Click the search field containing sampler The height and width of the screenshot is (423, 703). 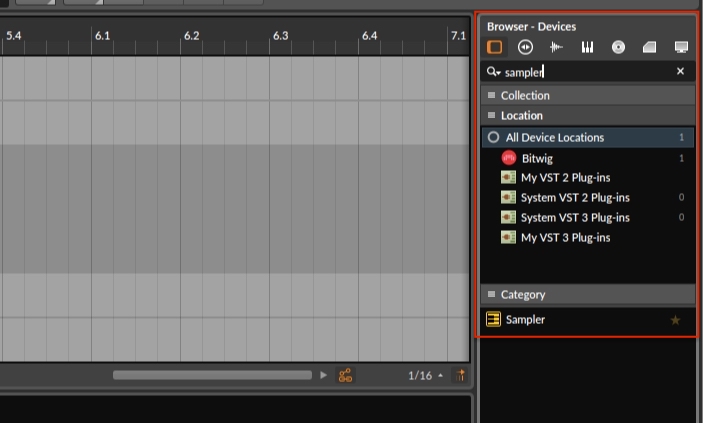point(587,72)
